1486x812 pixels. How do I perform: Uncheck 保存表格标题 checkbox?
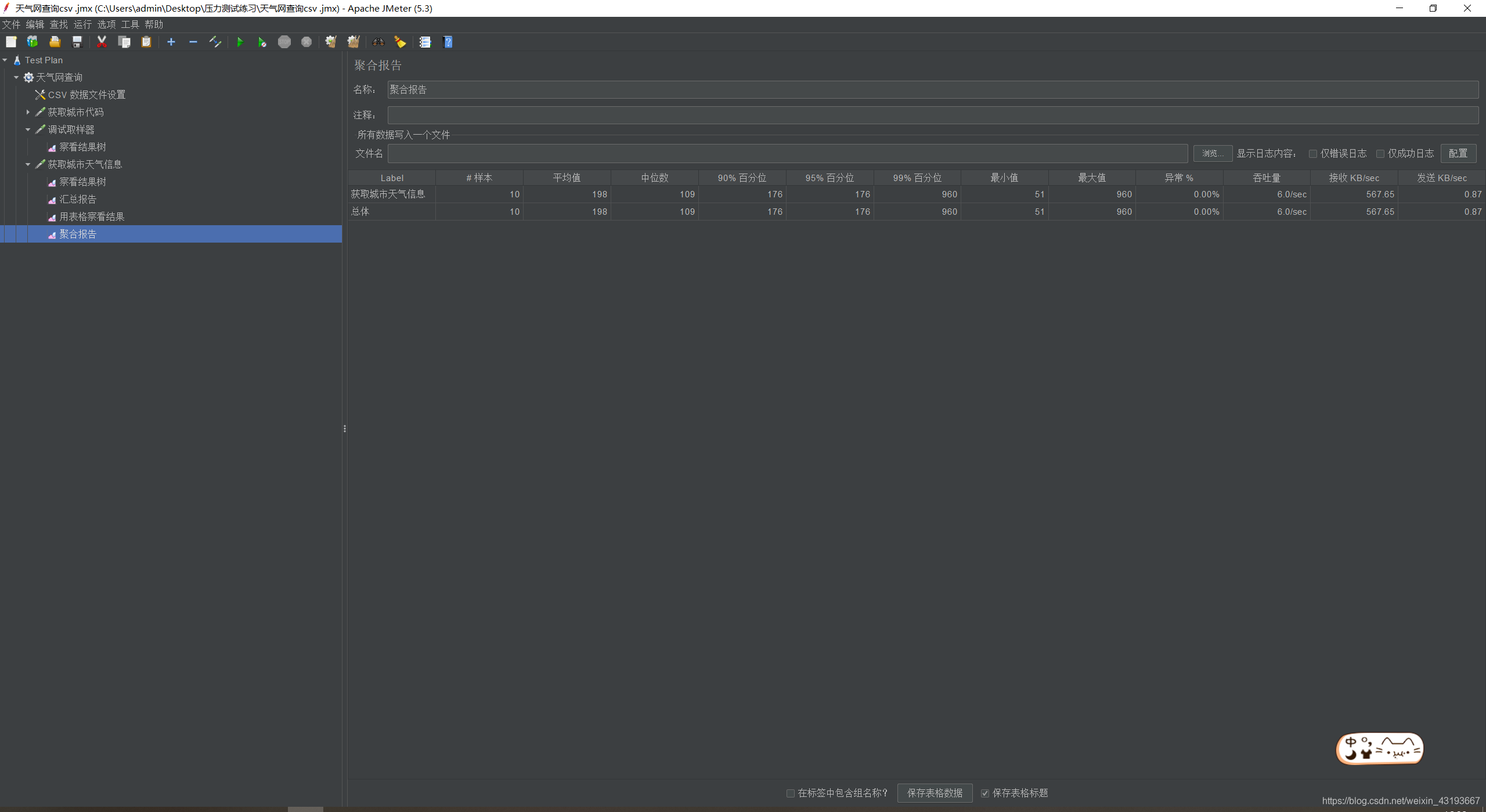(x=984, y=793)
